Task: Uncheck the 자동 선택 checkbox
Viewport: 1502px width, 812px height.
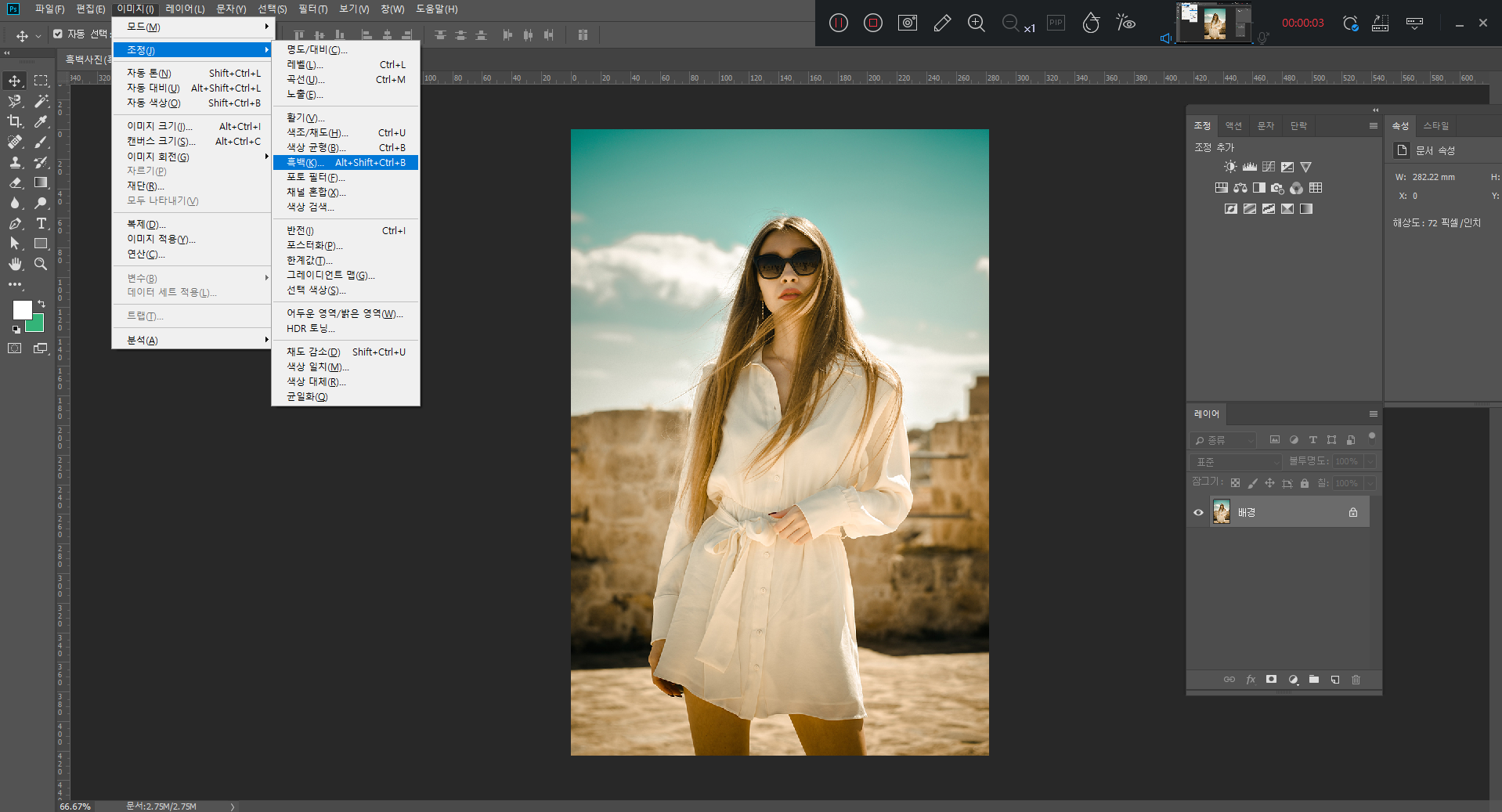Action: 58,34
